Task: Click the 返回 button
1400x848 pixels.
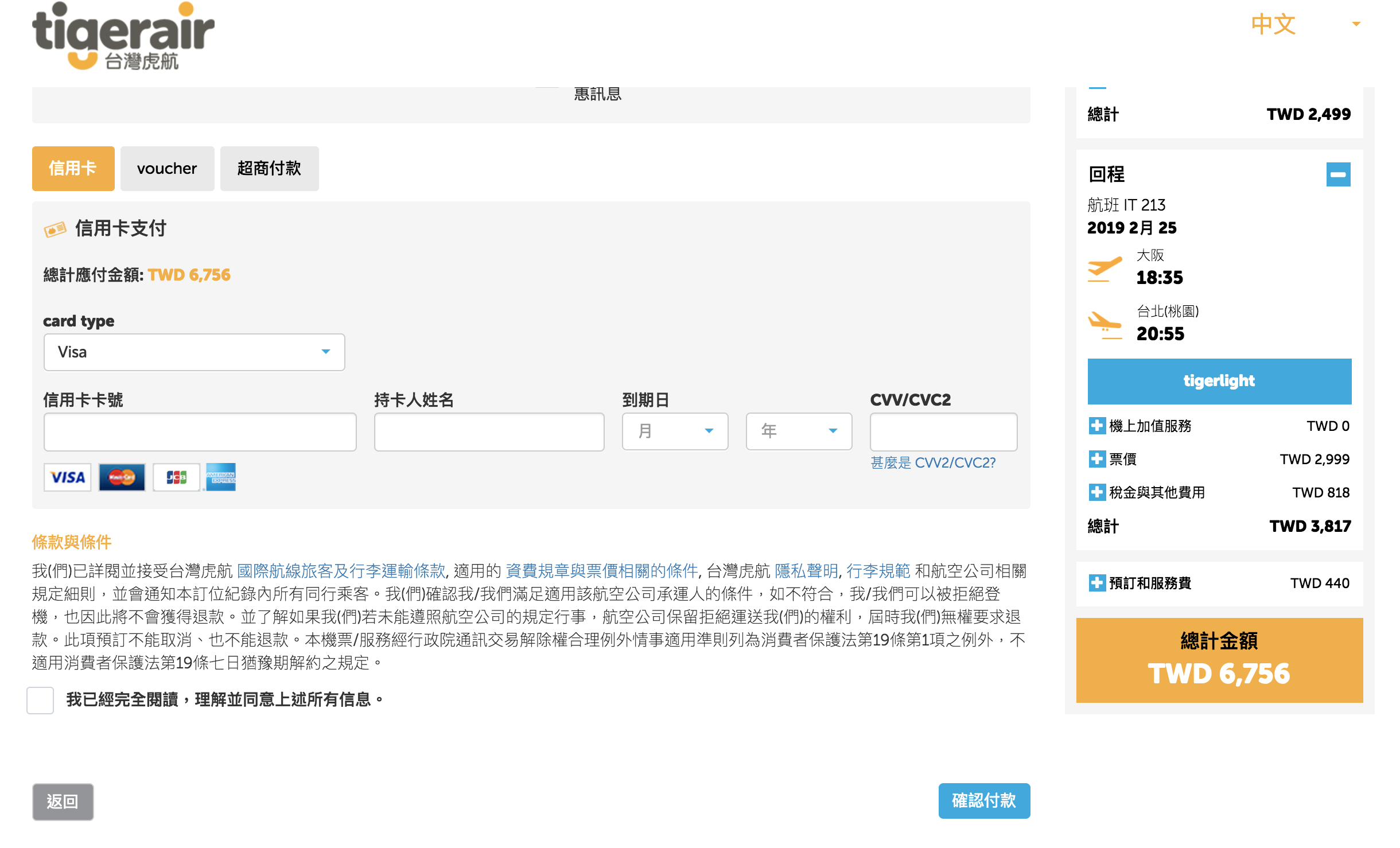Action: click(63, 802)
